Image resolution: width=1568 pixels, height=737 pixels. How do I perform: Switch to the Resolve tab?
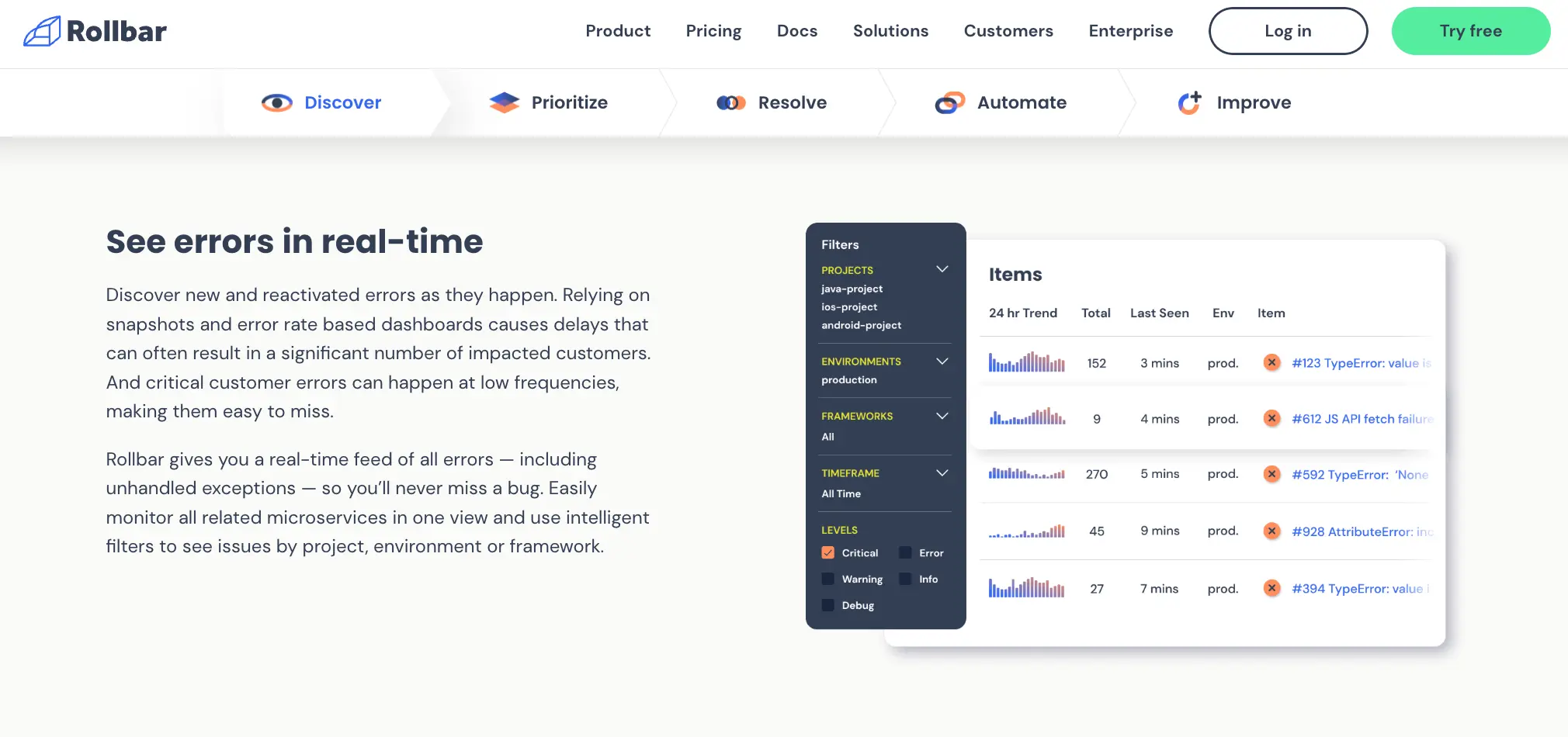(x=772, y=102)
